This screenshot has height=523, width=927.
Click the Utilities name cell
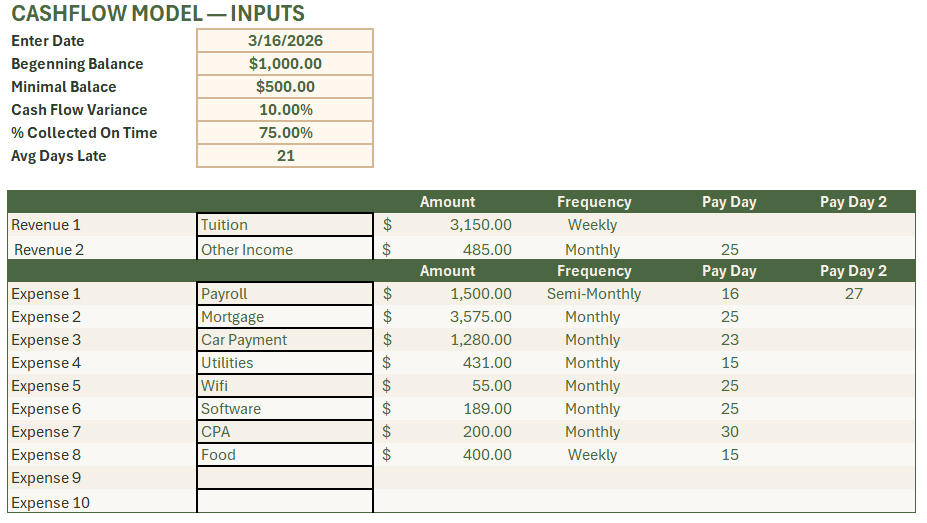click(x=285, y=363)
